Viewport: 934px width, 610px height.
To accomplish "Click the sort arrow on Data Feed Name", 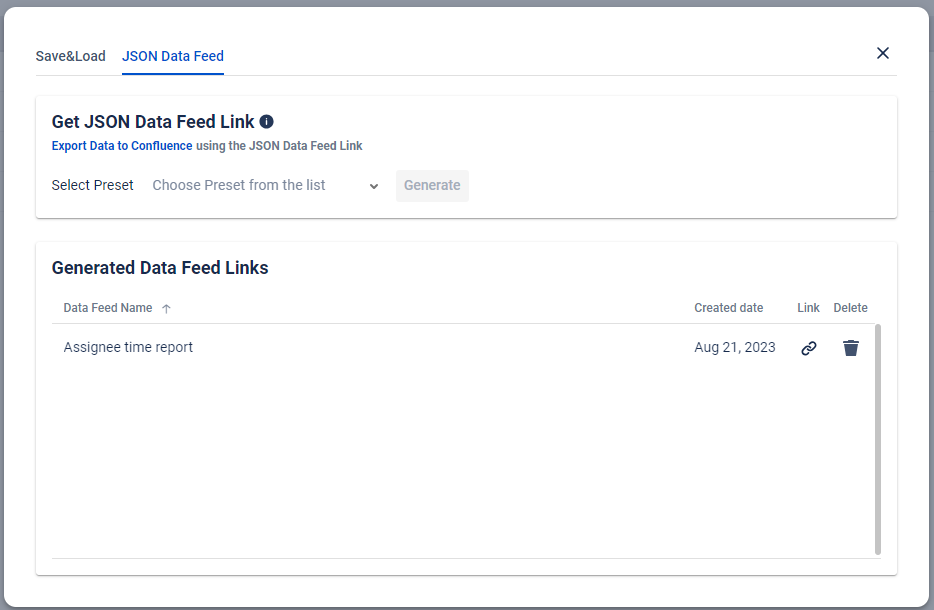I will click(166, 308).
